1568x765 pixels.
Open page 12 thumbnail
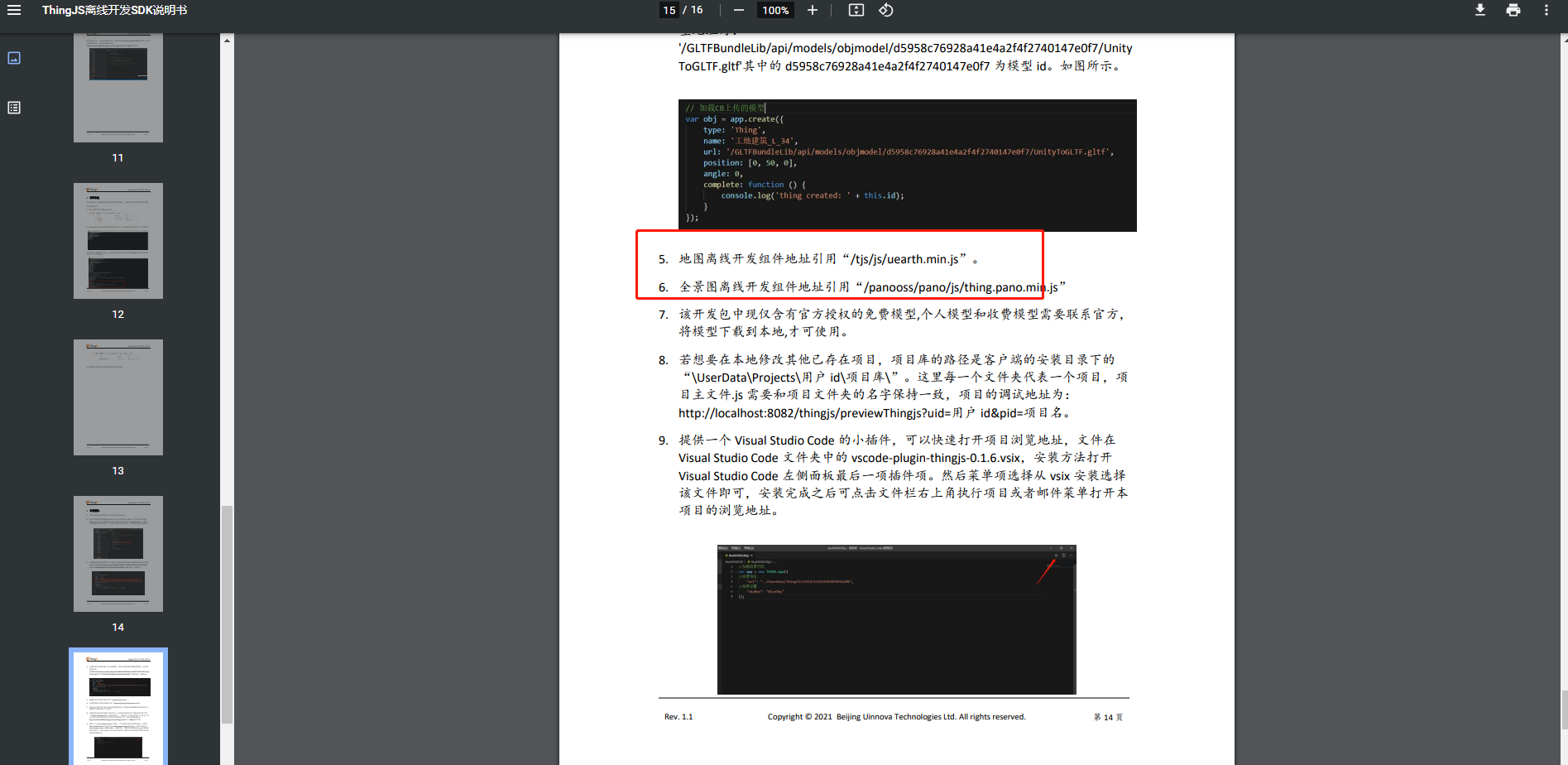coord(118,241)
